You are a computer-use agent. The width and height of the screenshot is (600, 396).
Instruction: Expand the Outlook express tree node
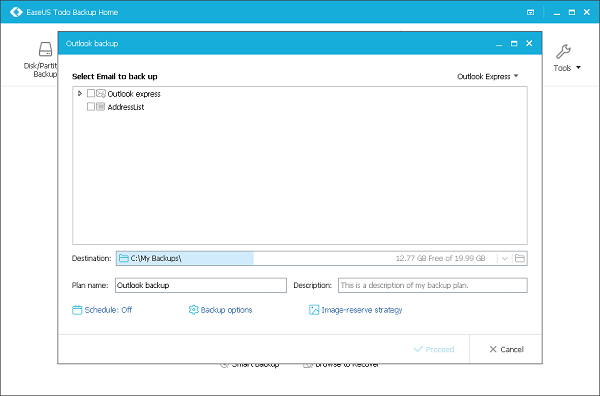tap(80, 93)
